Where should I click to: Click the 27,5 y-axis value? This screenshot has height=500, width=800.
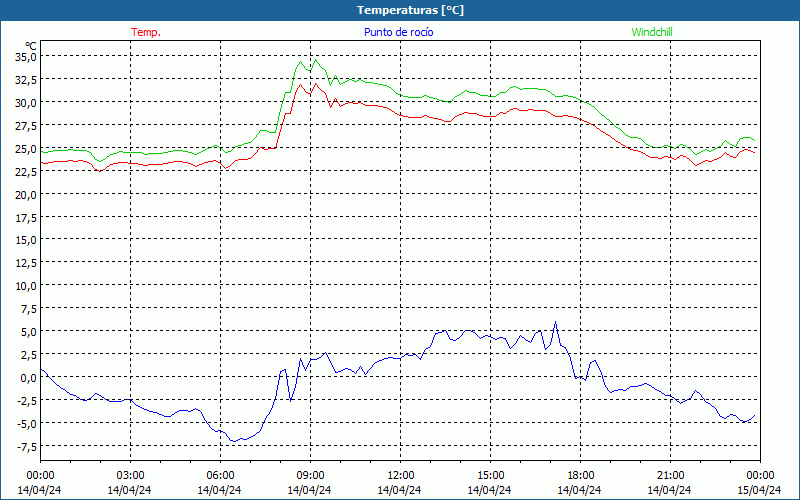coord(26,126)
